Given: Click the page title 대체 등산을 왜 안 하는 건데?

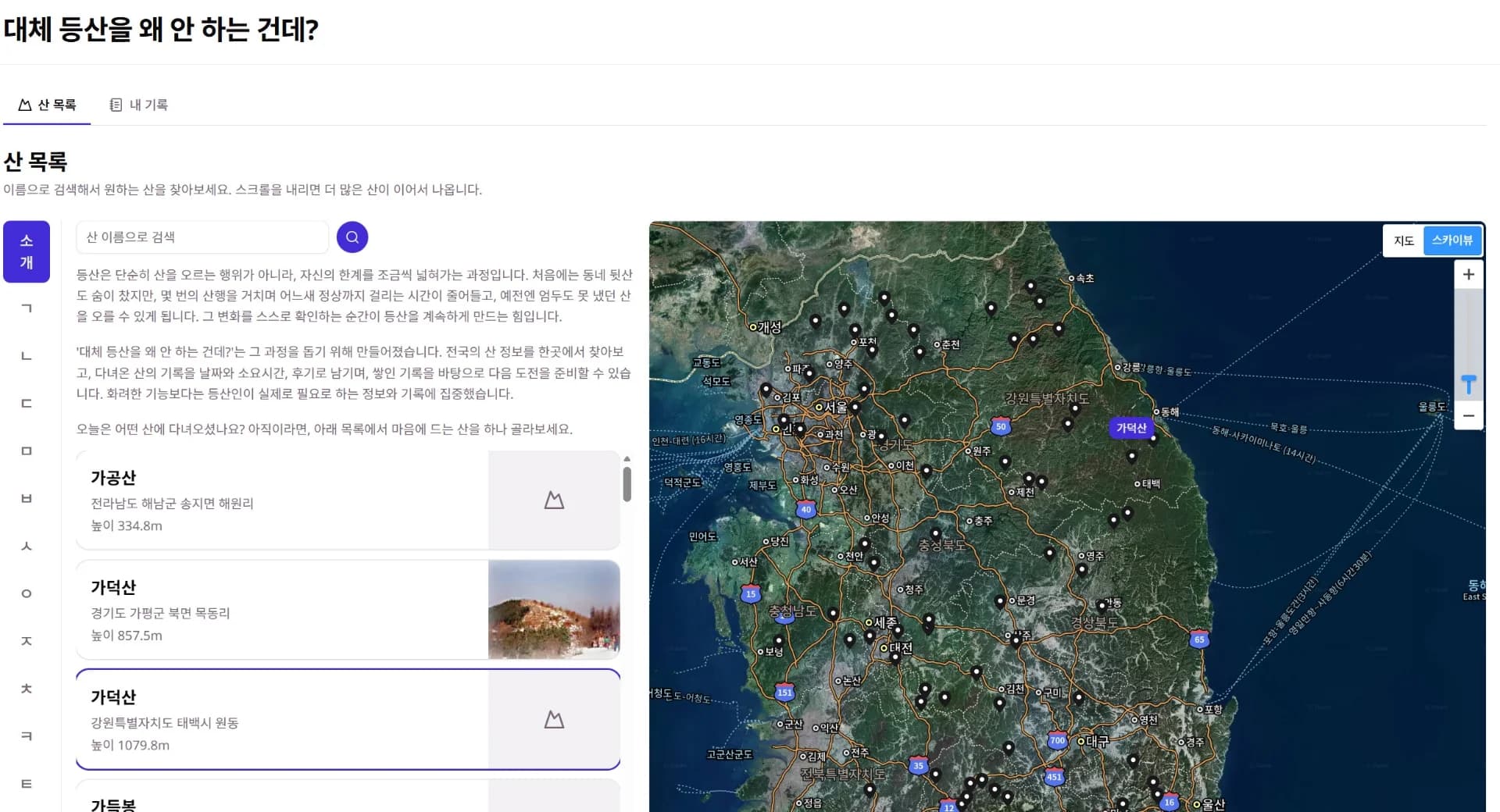Looking at the screenshot, I should pyautogui.click(x=161, y=30).
